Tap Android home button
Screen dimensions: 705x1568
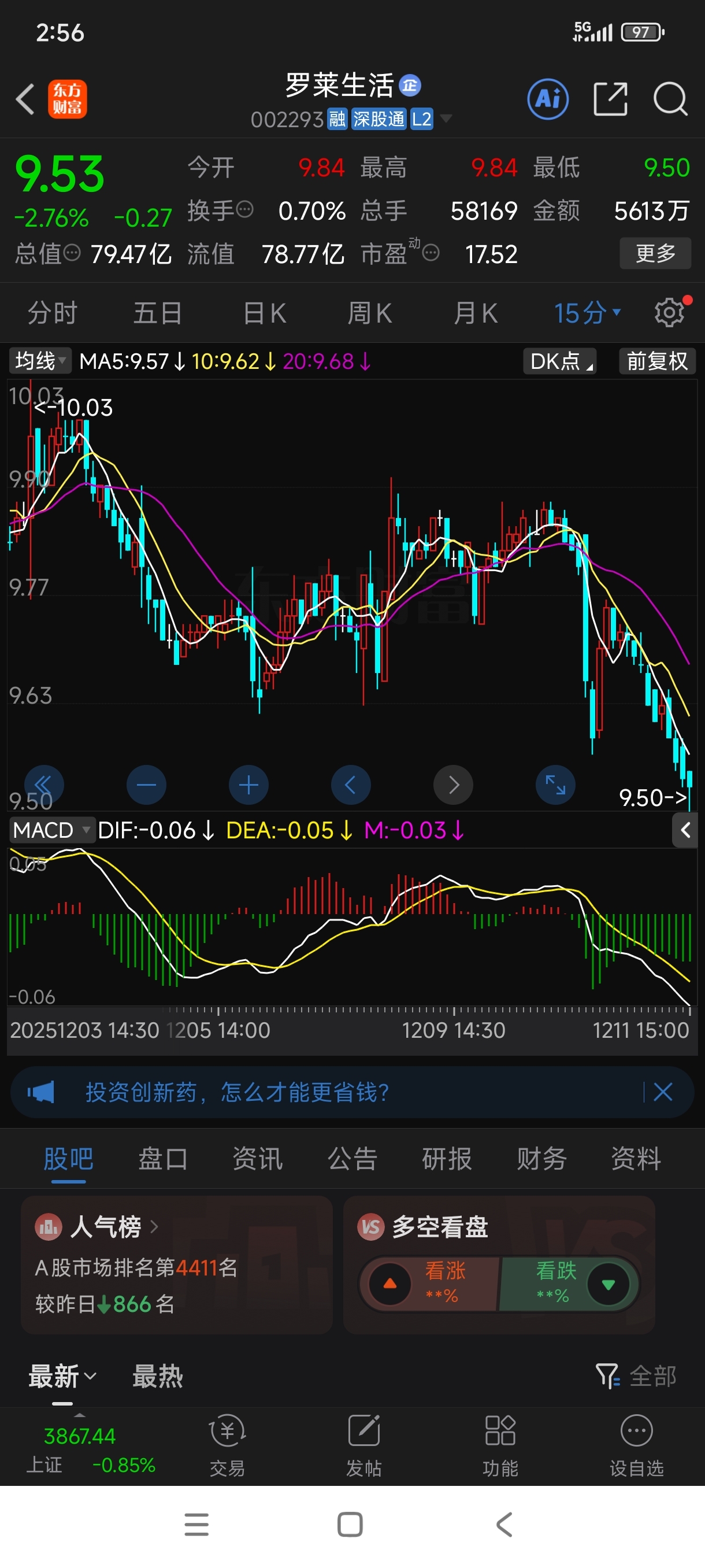pyautogui.click(x=350, y=1524)
